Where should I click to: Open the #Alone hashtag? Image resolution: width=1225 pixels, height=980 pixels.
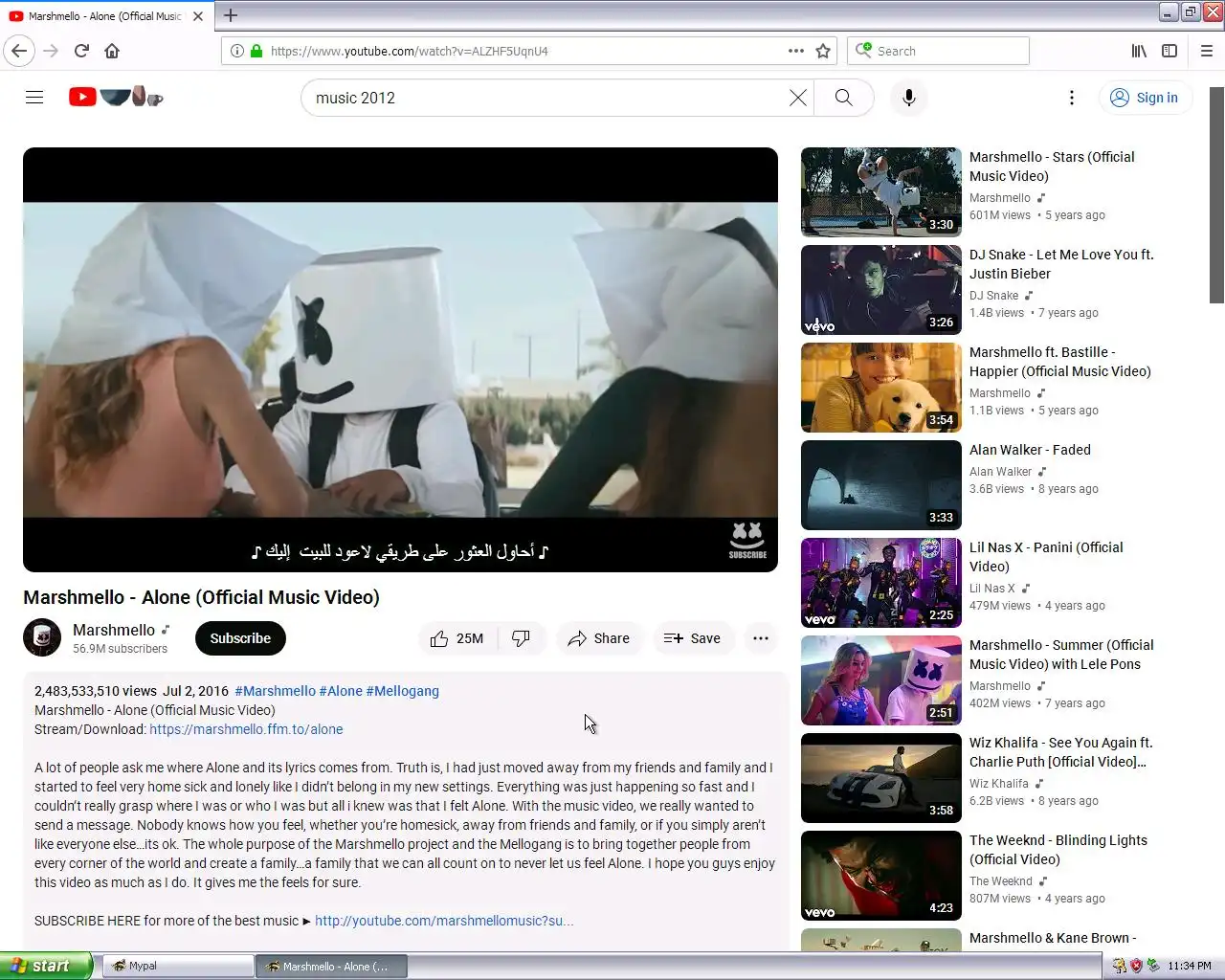coord(341,691)
